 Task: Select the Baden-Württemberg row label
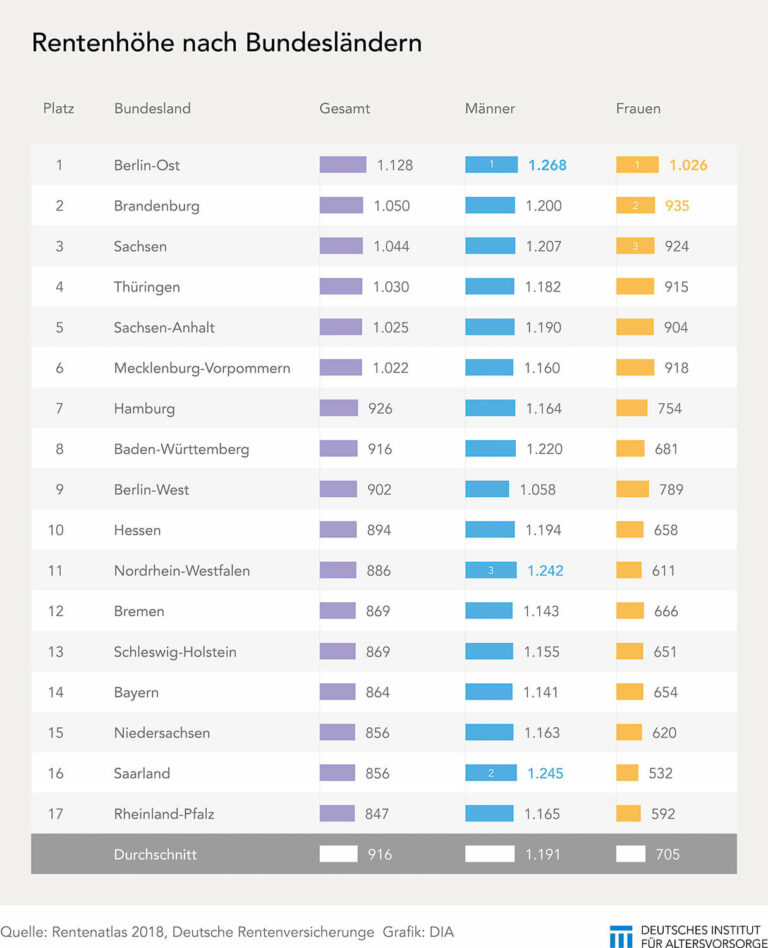pyautogui.click(x=181, y=449)
